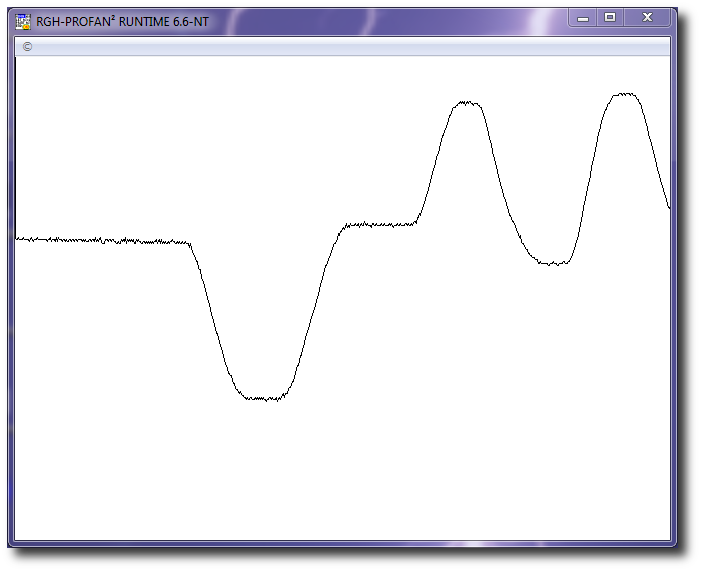Screen dimensions: 701x571
Task: Click the window title text RGH-PROFAN² RUNTIME 6.6-NT
Action: coord(122,21)
